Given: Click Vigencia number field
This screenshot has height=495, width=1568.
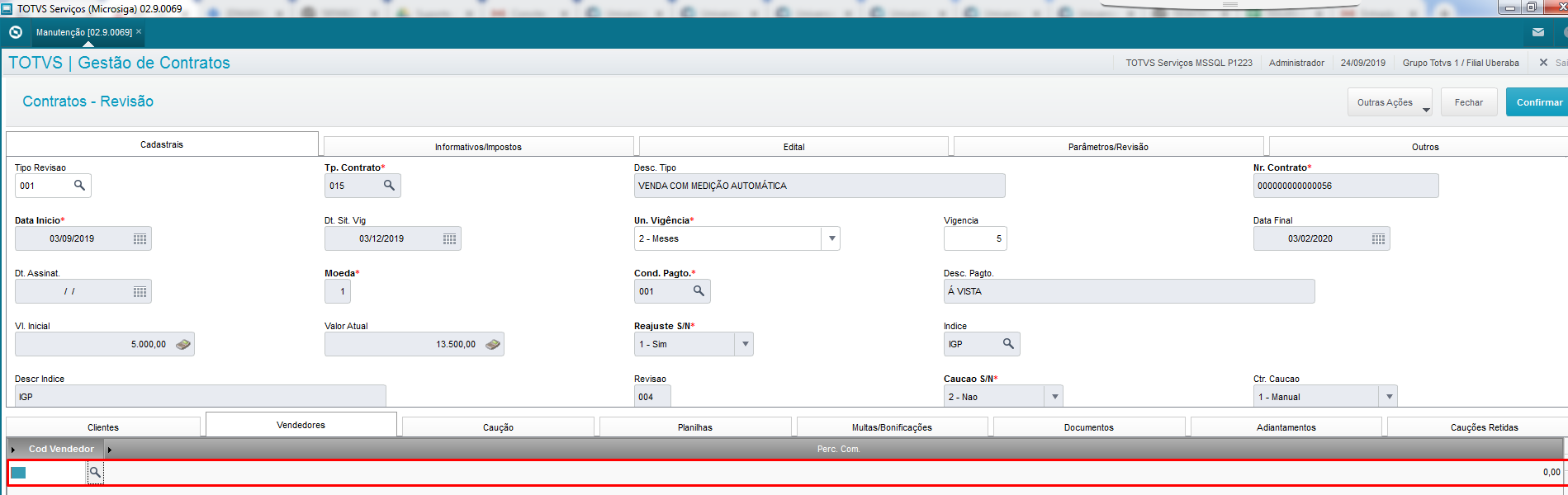Looking at the screenshot, I should point(975,238).
